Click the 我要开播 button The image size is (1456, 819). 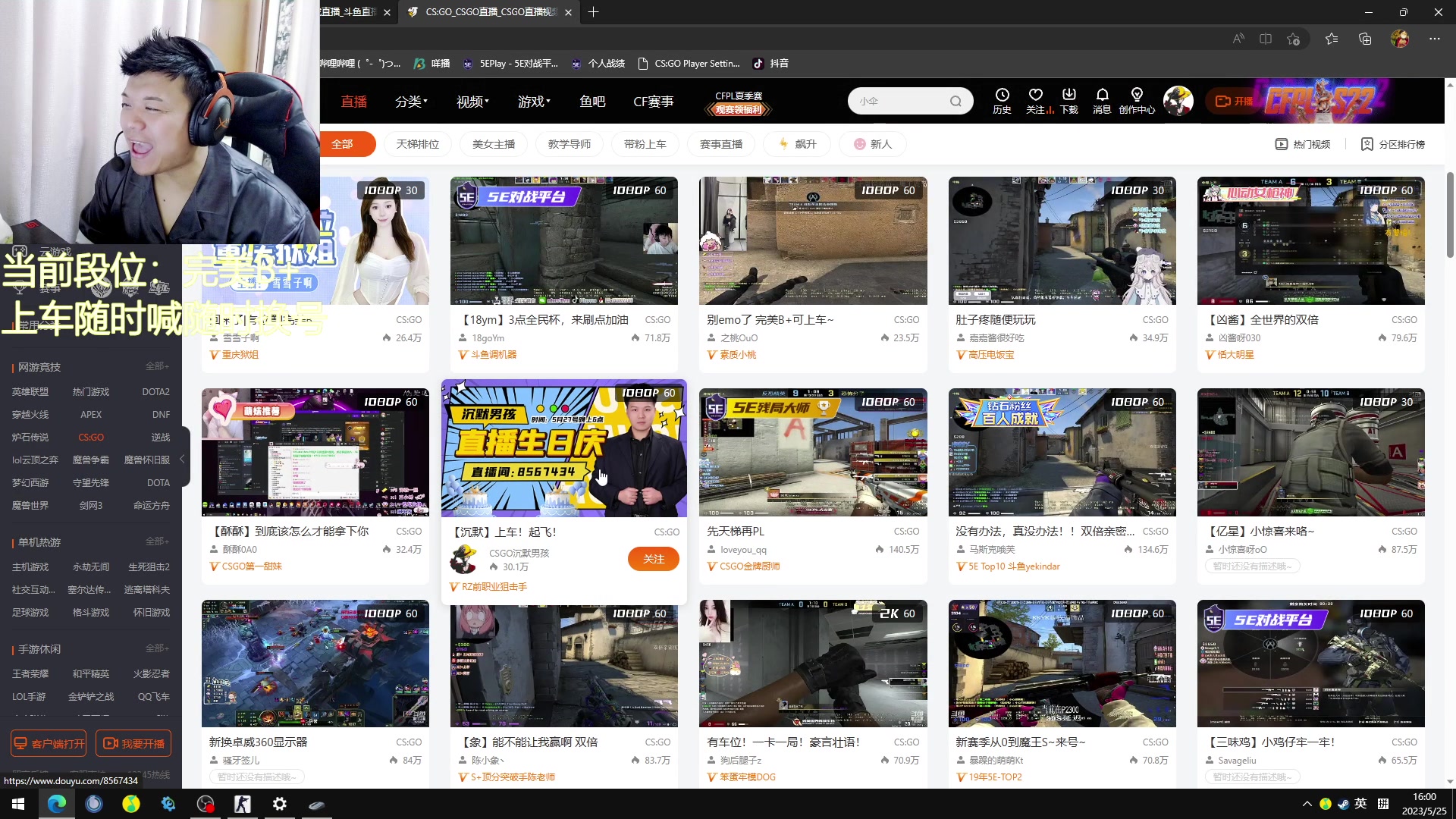133,744
